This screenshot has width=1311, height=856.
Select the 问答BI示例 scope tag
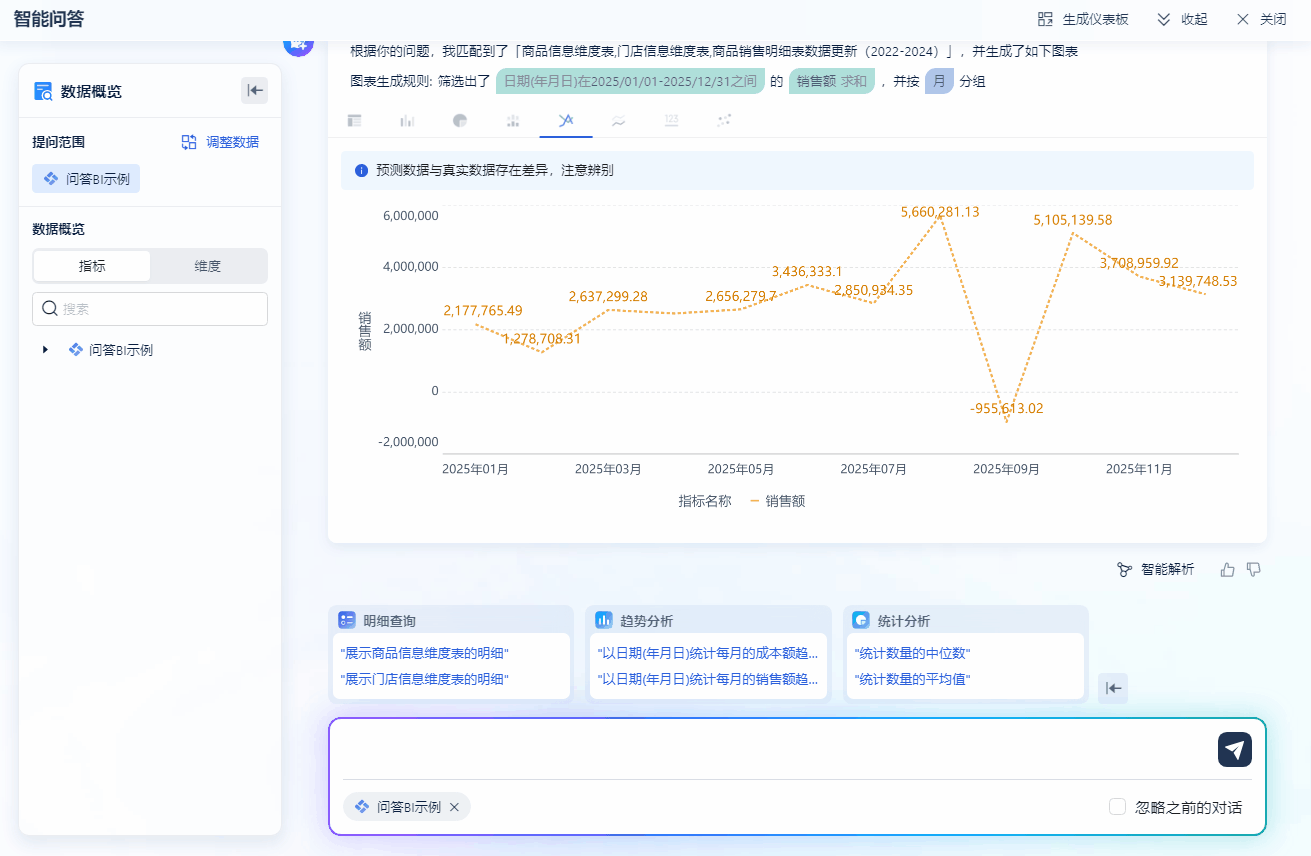click(86, 179)
